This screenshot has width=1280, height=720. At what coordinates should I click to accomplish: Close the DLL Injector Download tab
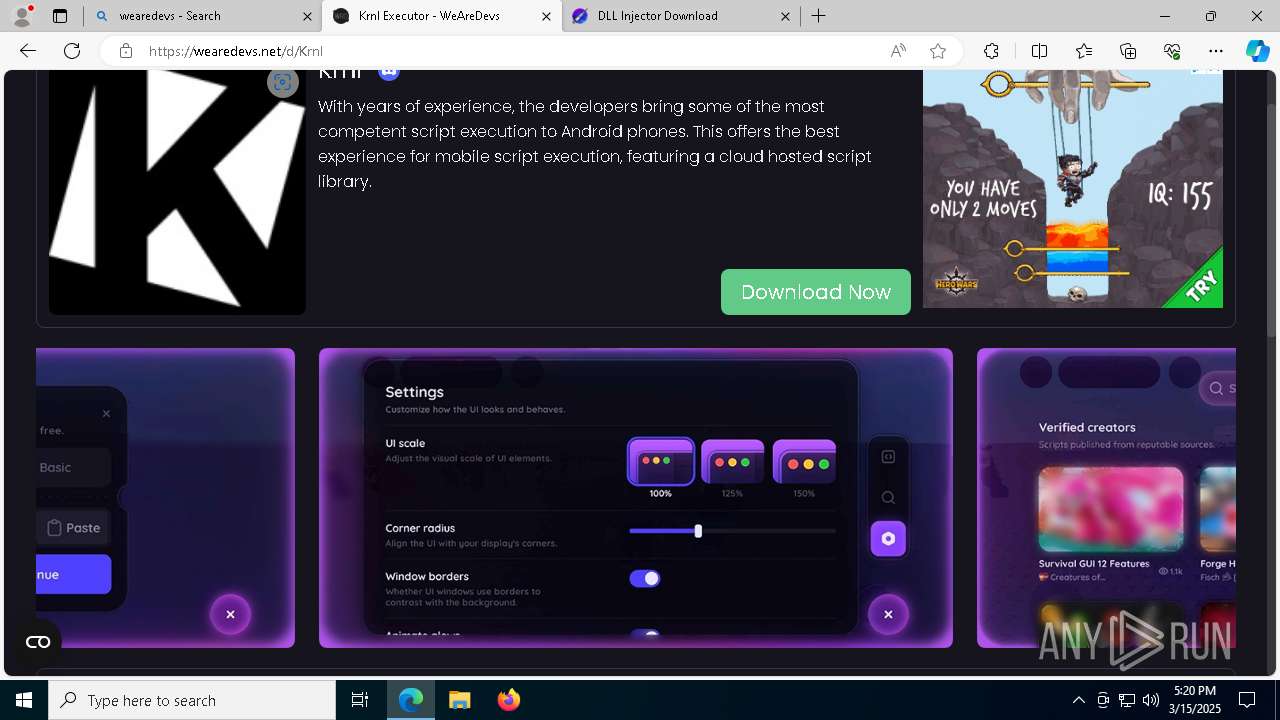pos(785,16)
